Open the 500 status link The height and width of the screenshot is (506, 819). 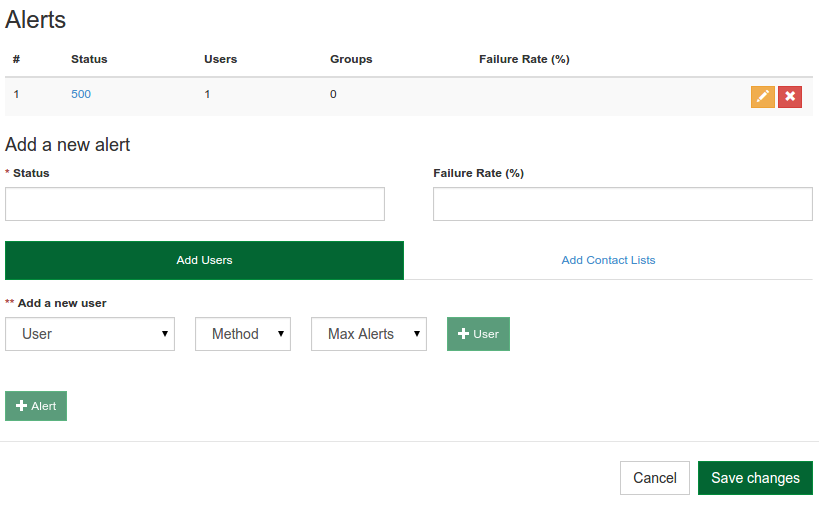tap(81, 94)
